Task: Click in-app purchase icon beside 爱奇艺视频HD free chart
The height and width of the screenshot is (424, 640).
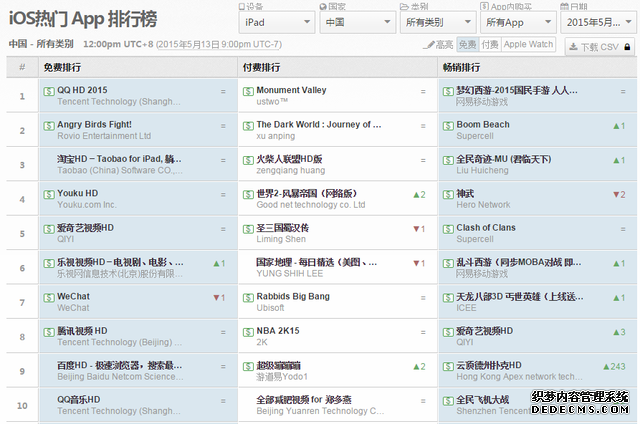Action: pos(49,229)
